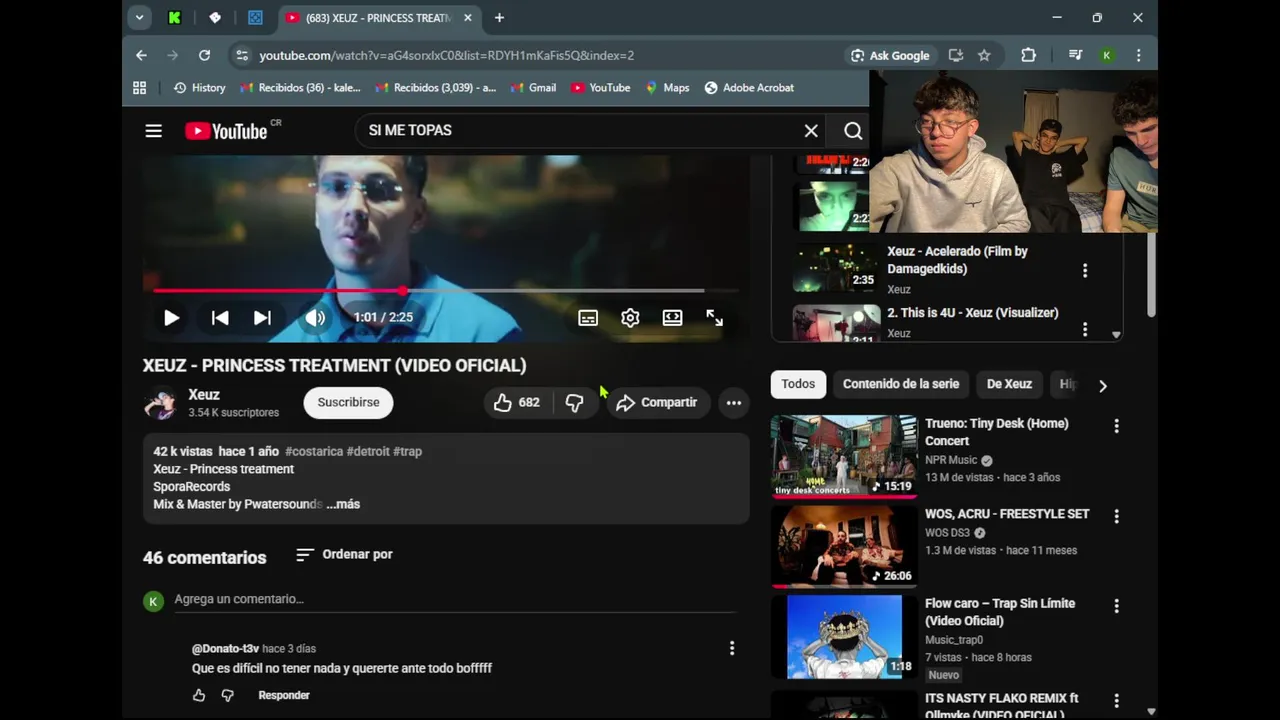Image resolution: width=1280 pixels, height=720 pixels.
Task: Share the video via Compartir
Action: pos(656,402)
